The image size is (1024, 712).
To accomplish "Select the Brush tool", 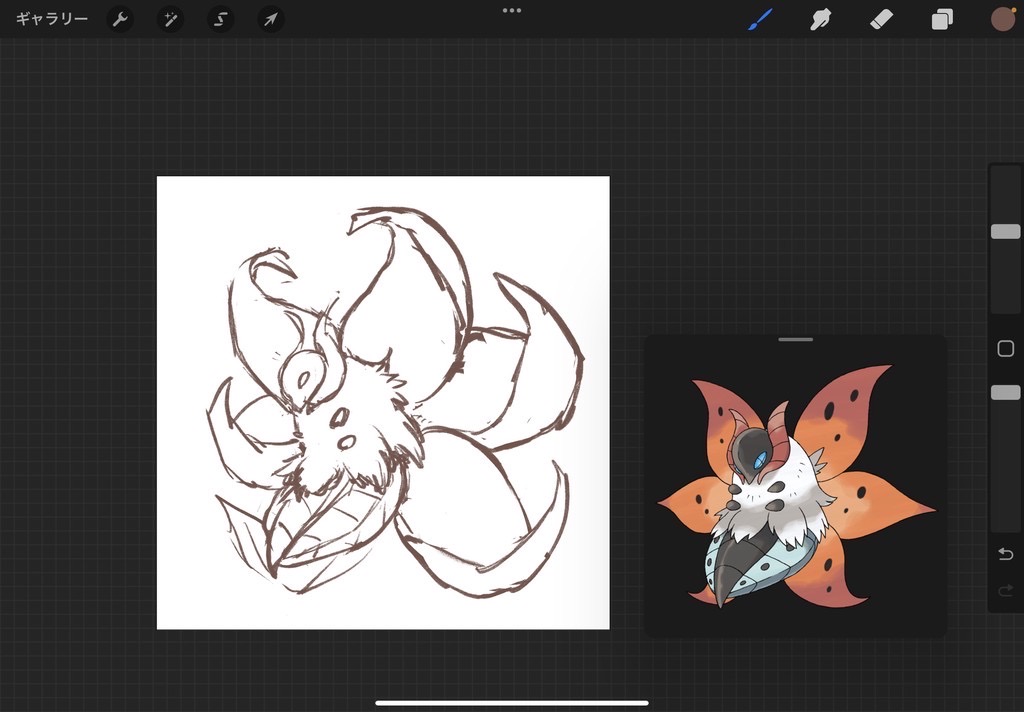I will 761,19.
